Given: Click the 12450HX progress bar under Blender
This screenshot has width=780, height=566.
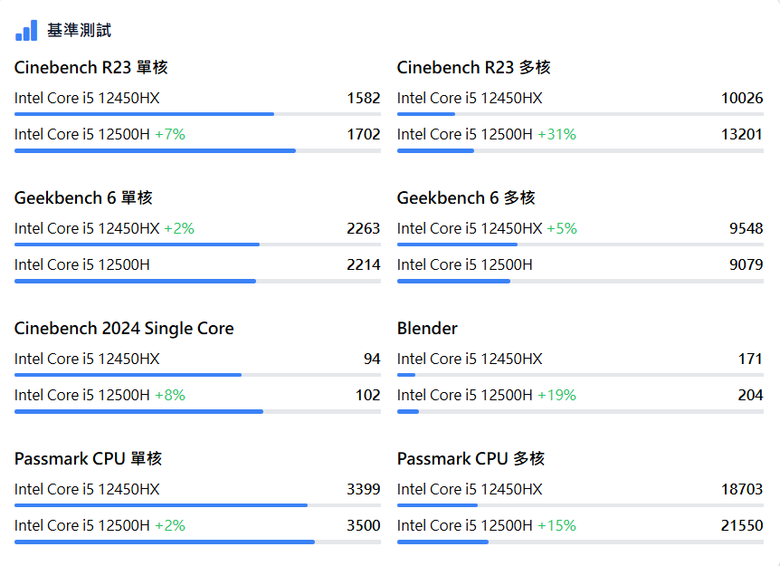Looking at the screenshot, I should tap(580, 375).
